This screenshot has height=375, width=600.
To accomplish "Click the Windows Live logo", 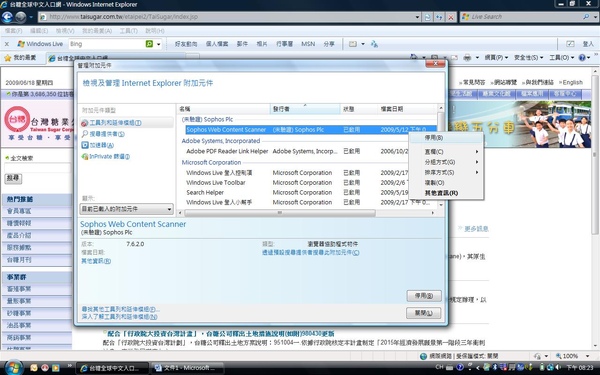I will [x=40, y=44].
